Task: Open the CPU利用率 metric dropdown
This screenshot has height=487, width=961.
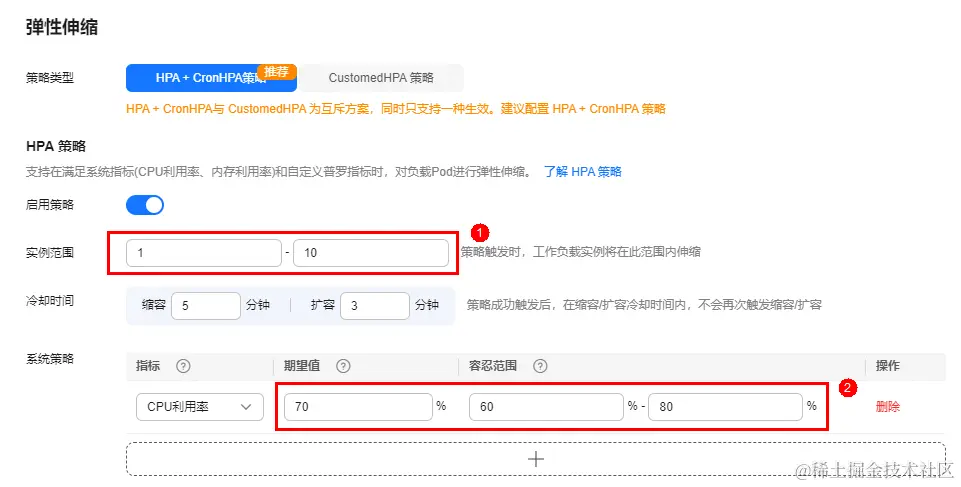Action: click(x=200, y=407)
